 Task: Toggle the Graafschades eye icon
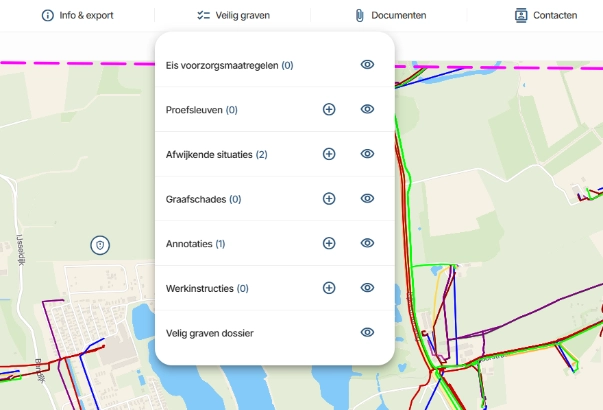pos(367,198)
